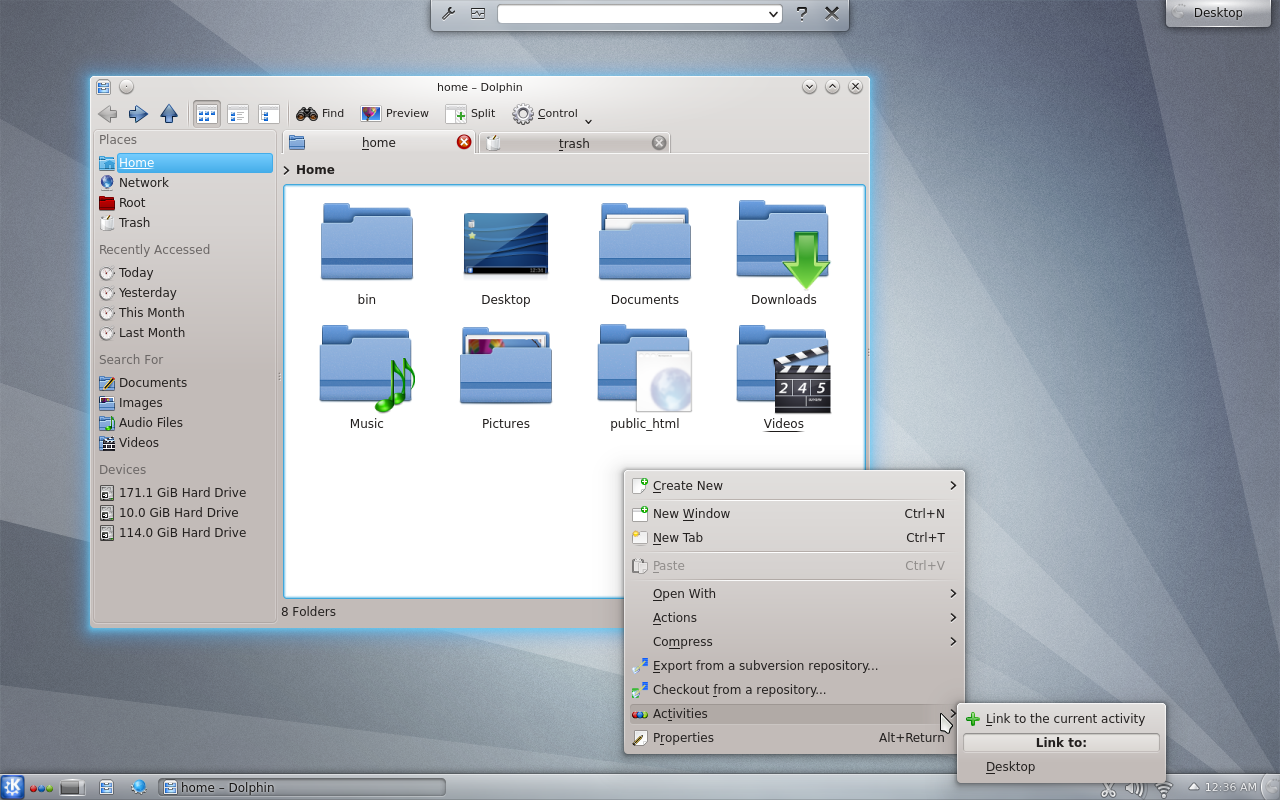This screenshot has height=800, width=1280.
Task: Toggle the Preview mode
Action: (x=394, y=113)
